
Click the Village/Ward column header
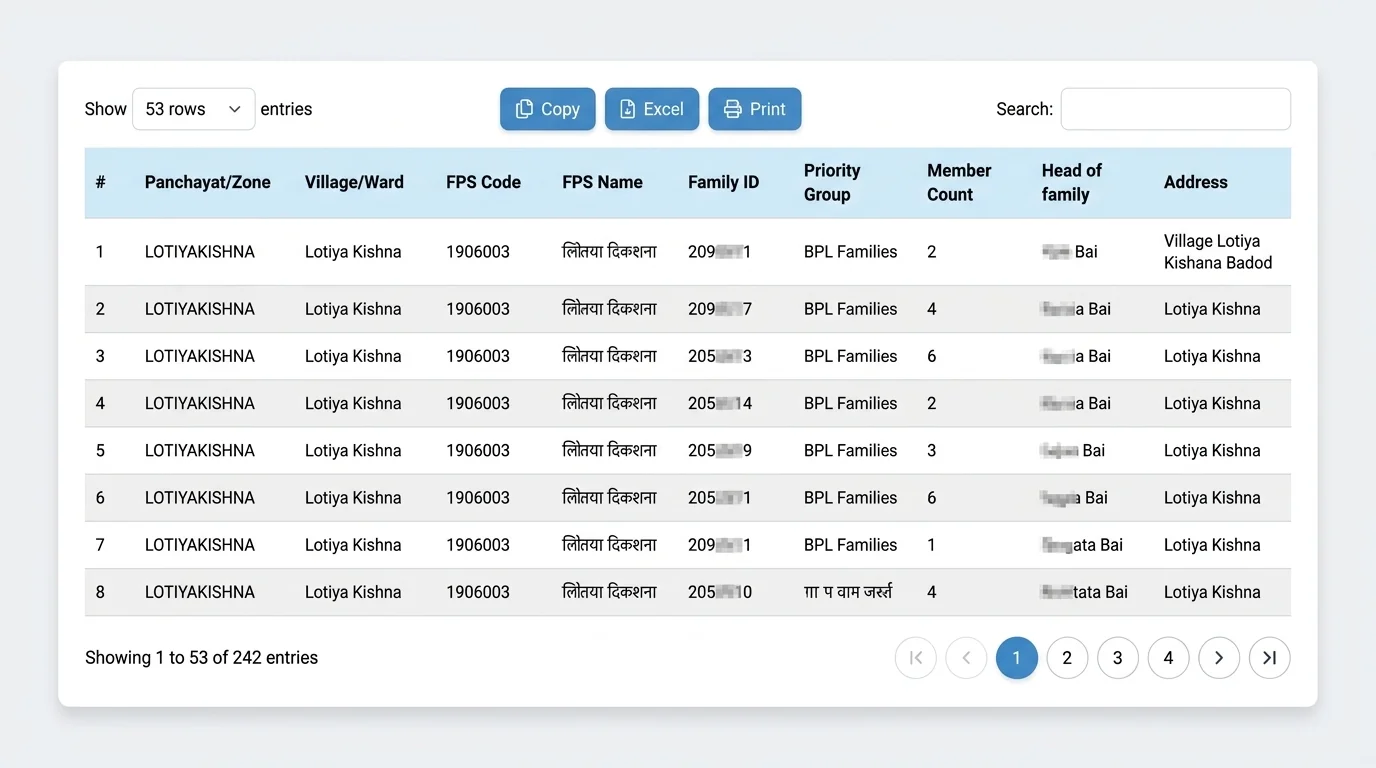pyautogui.click(x=354, y=183)
